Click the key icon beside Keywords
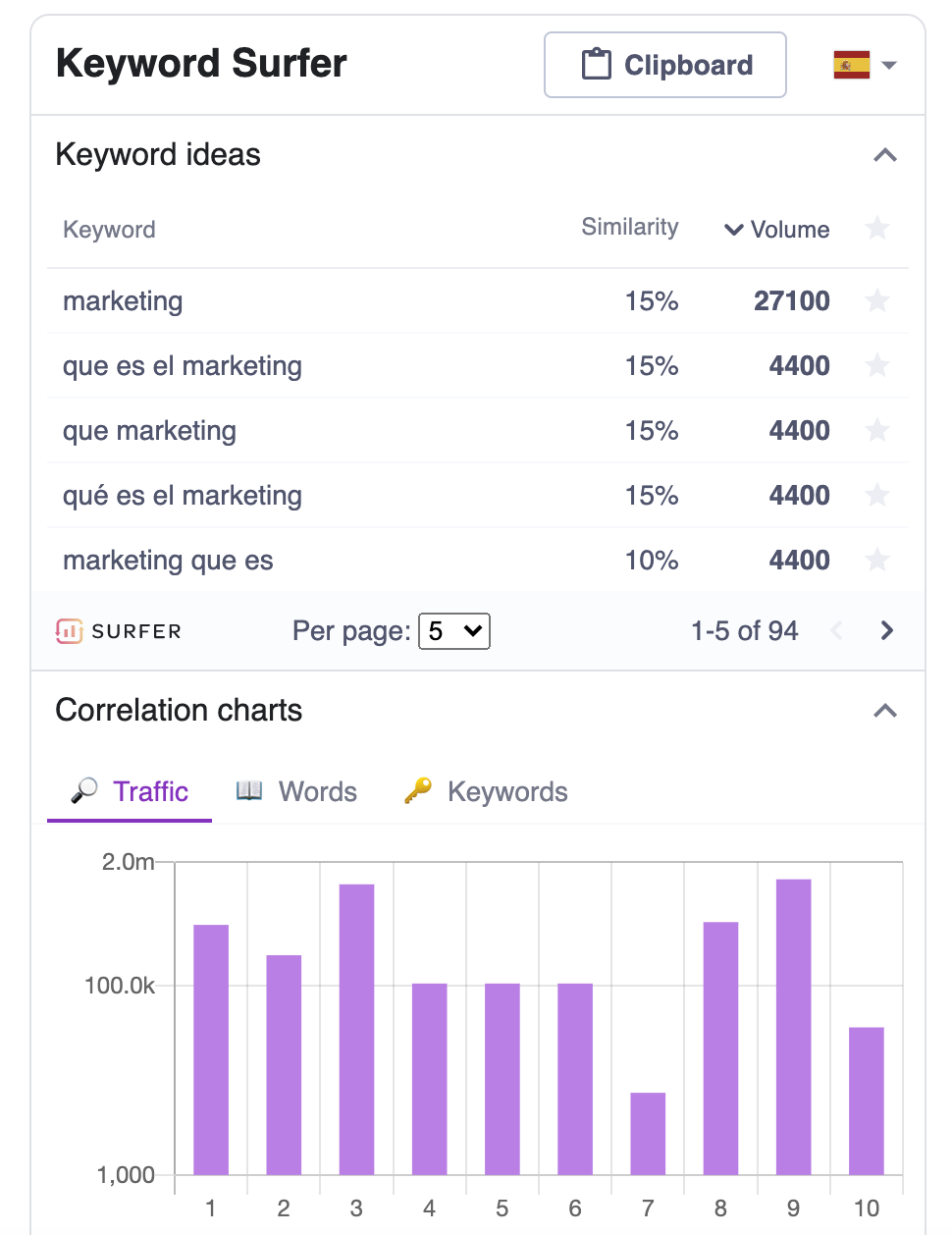The height and width of the screenshot is (1235, 952). click(418, 790)
